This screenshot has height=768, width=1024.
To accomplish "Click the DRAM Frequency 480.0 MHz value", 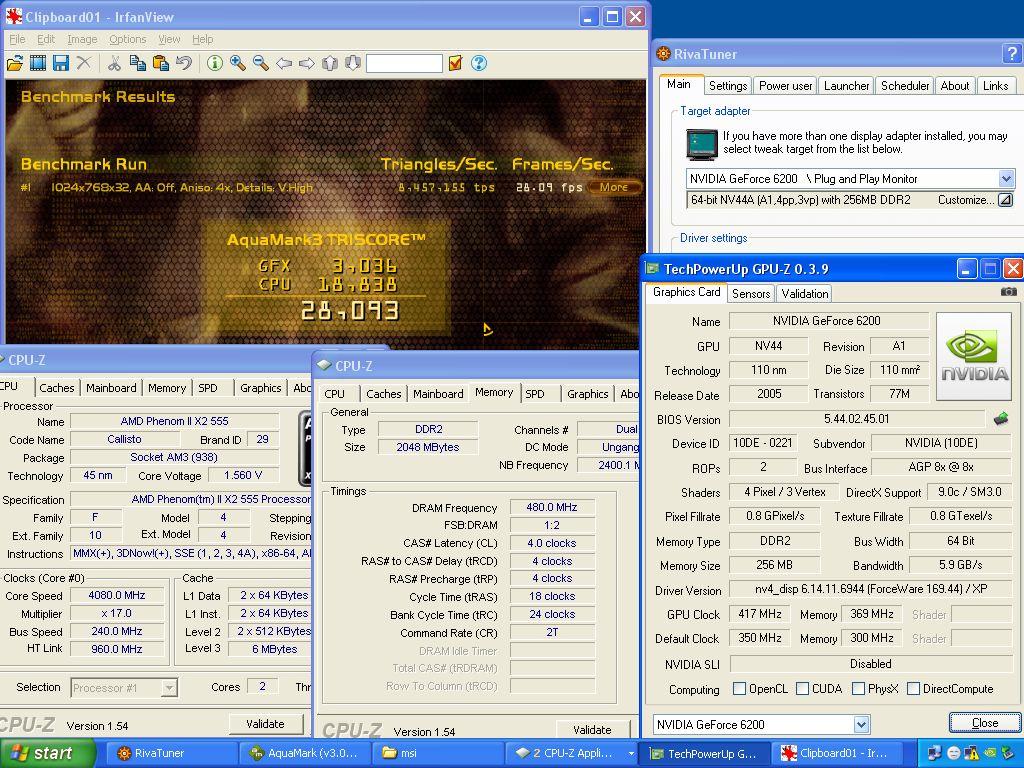I will tap(552, 507).
